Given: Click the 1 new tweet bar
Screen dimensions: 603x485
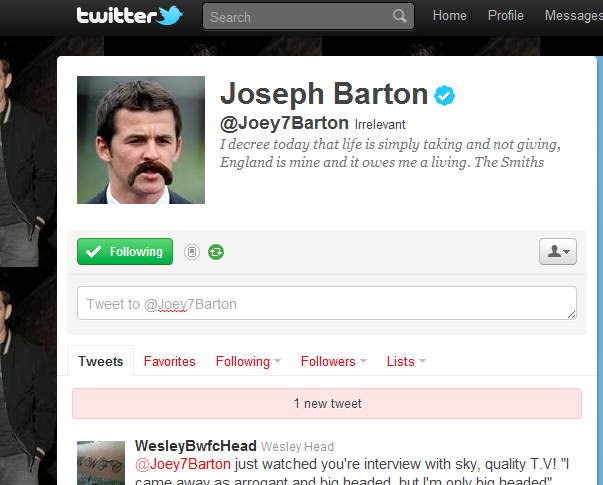Looking at the screenshot, I should tap(327, 404).
